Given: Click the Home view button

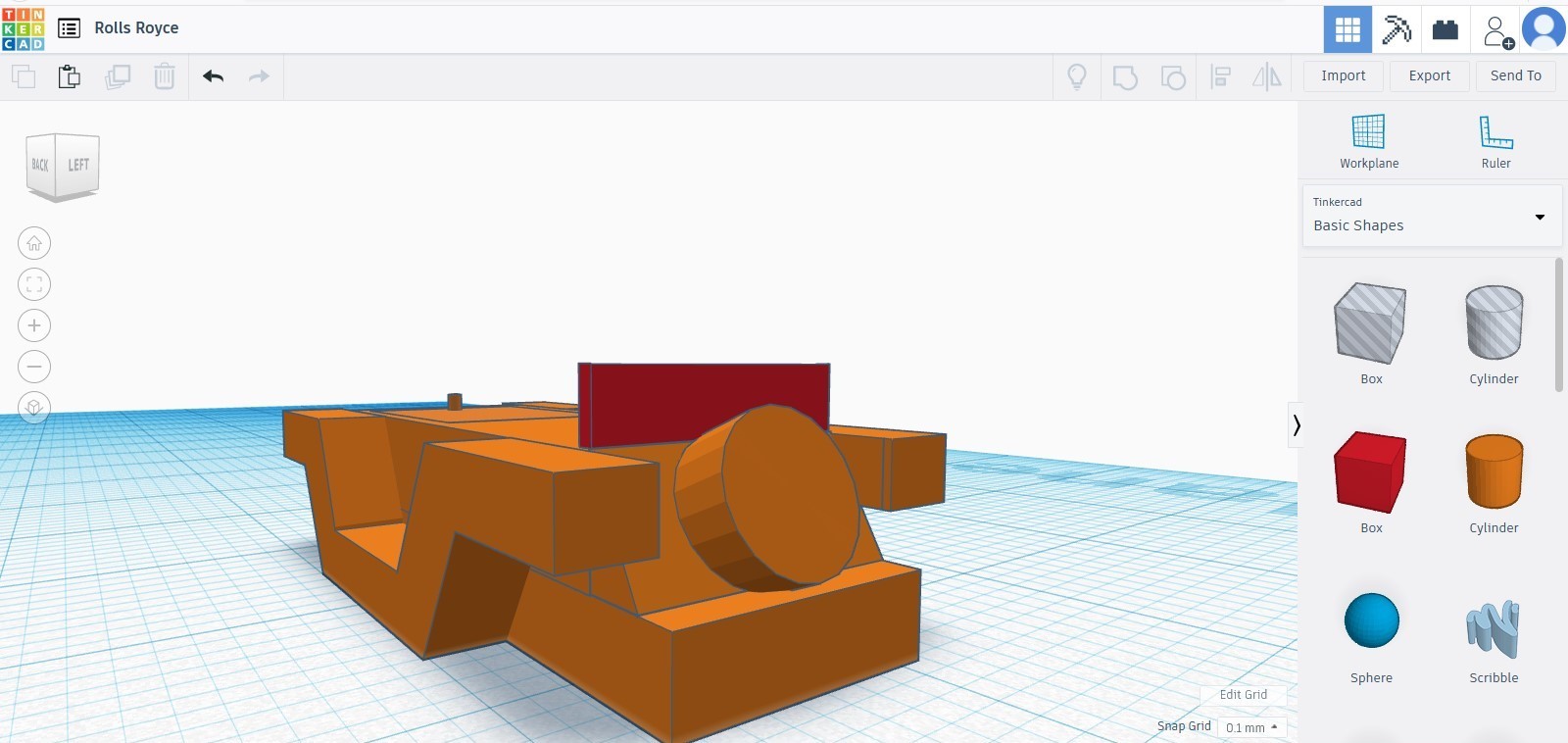Looking at the screenshot, I should [x=34, y=243].
